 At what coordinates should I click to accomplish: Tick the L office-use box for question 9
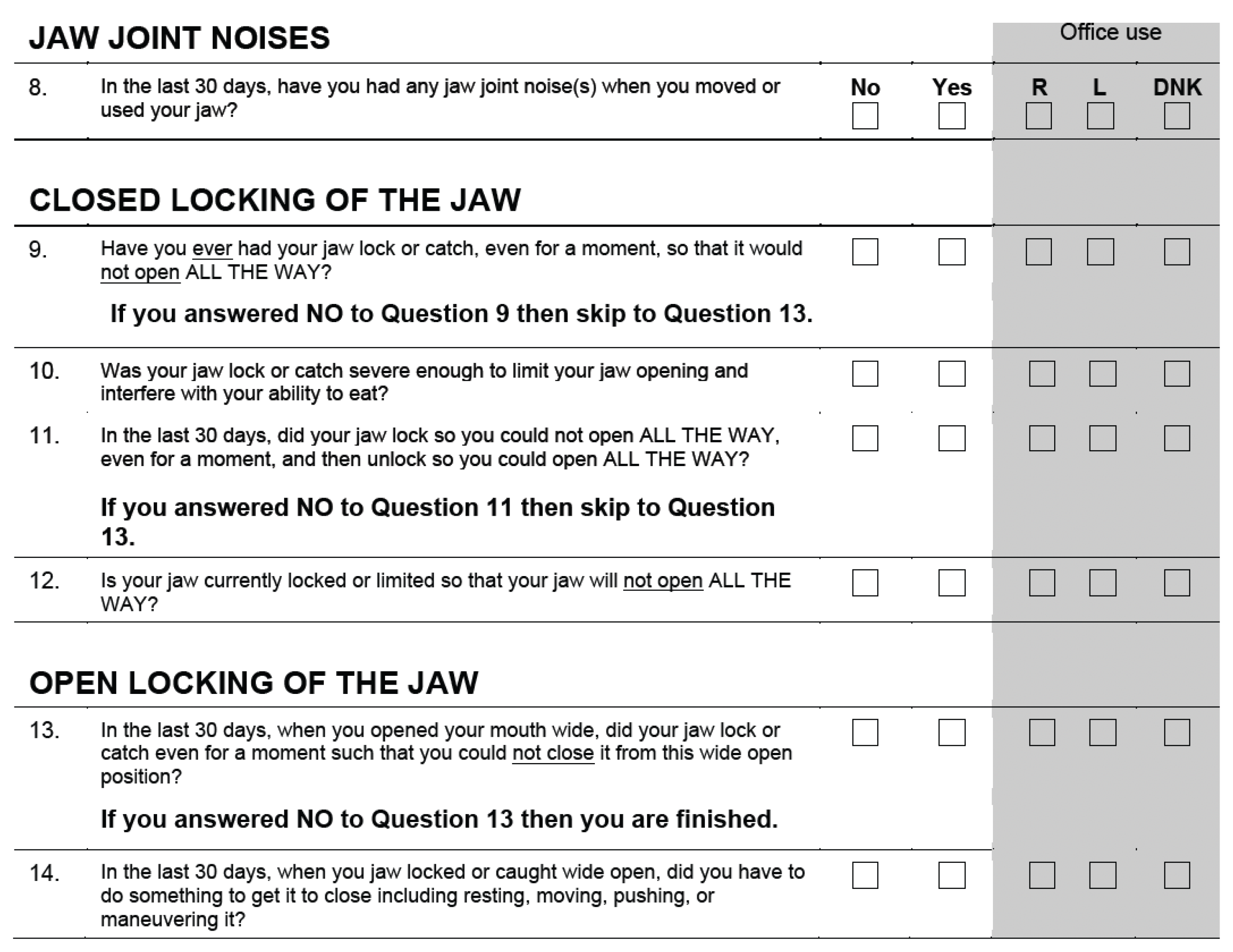coord(1100,252)
